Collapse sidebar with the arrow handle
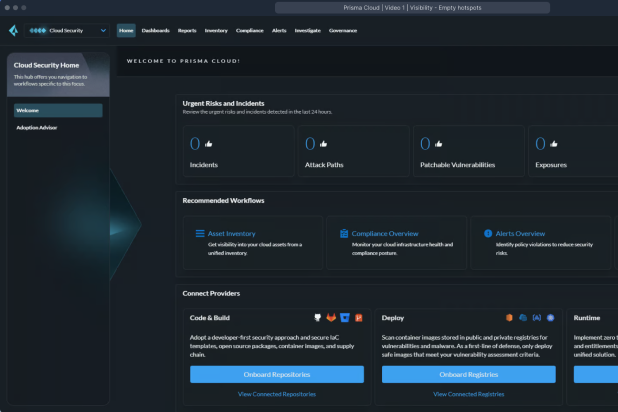The image size is (618, 412). 124,225
